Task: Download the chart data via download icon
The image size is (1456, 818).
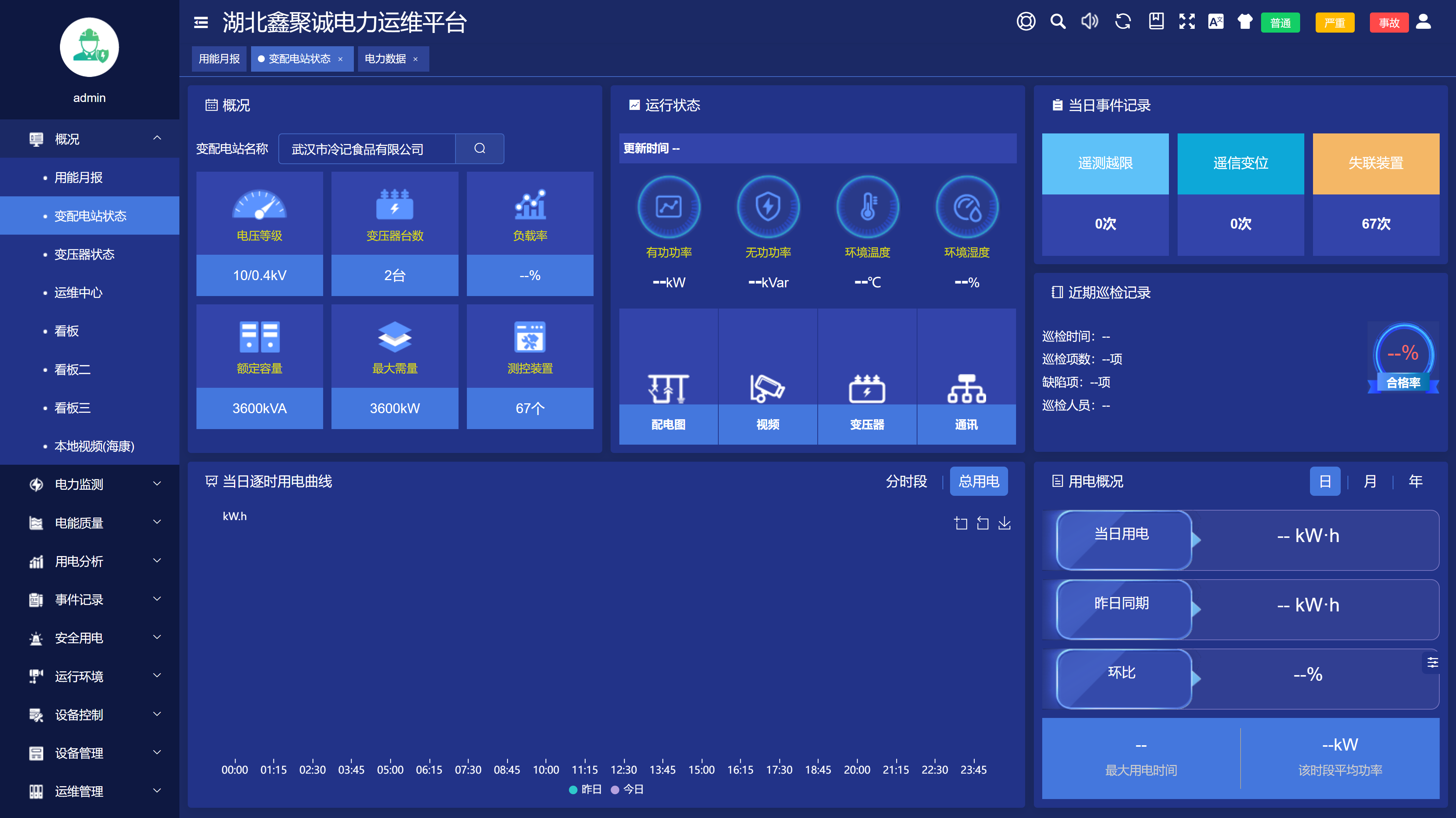Action: (1005, 523)
